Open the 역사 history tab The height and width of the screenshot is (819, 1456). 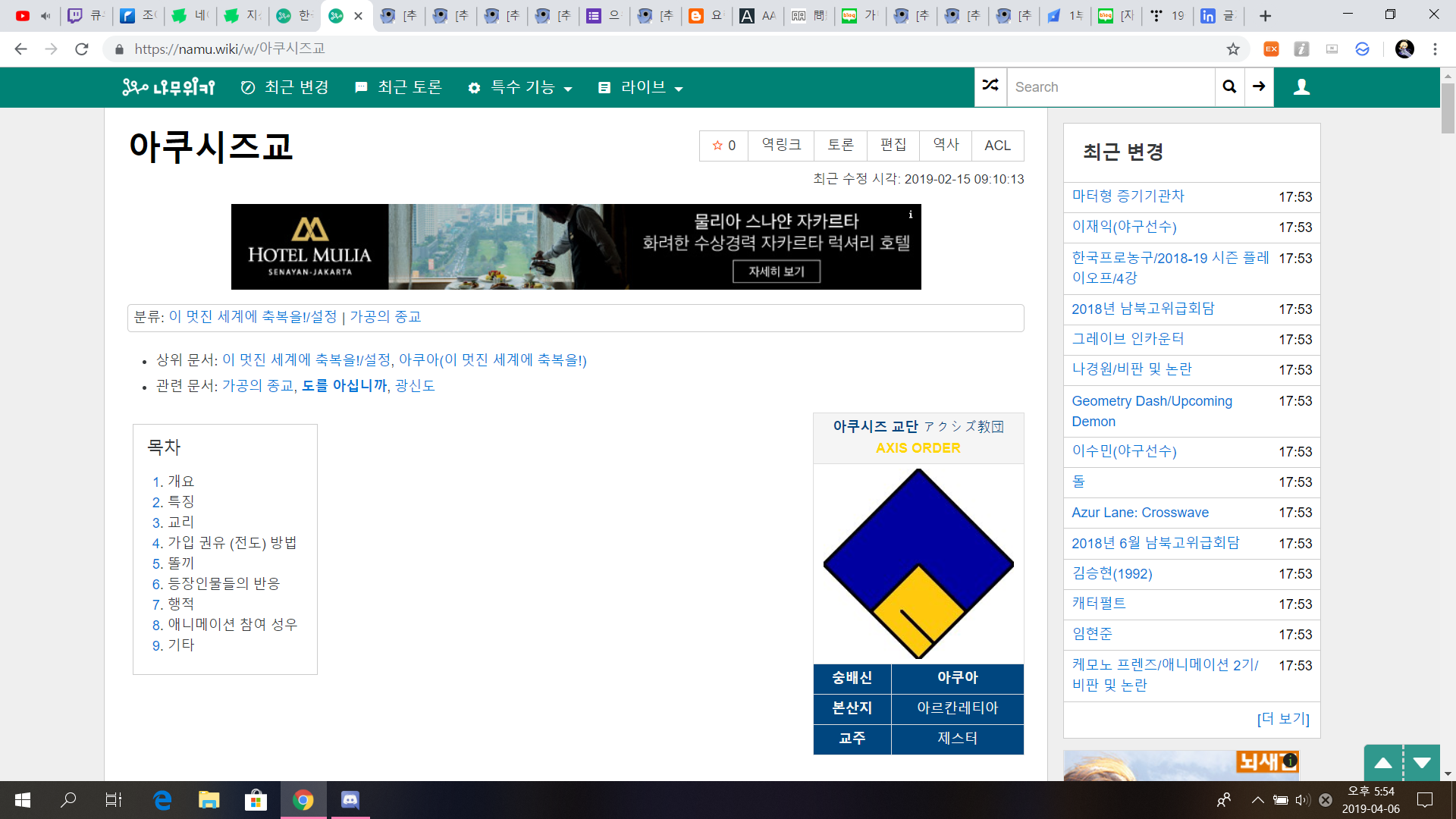coord(946,146)
